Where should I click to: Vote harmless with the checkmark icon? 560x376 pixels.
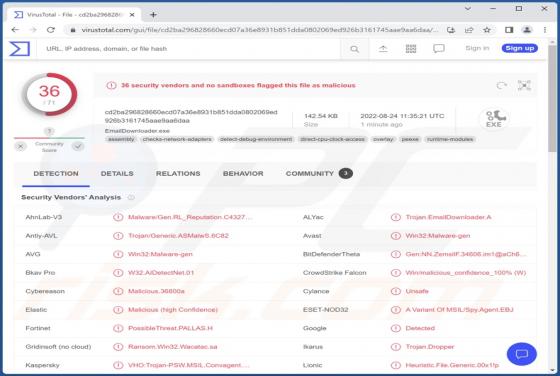point(78,146)
